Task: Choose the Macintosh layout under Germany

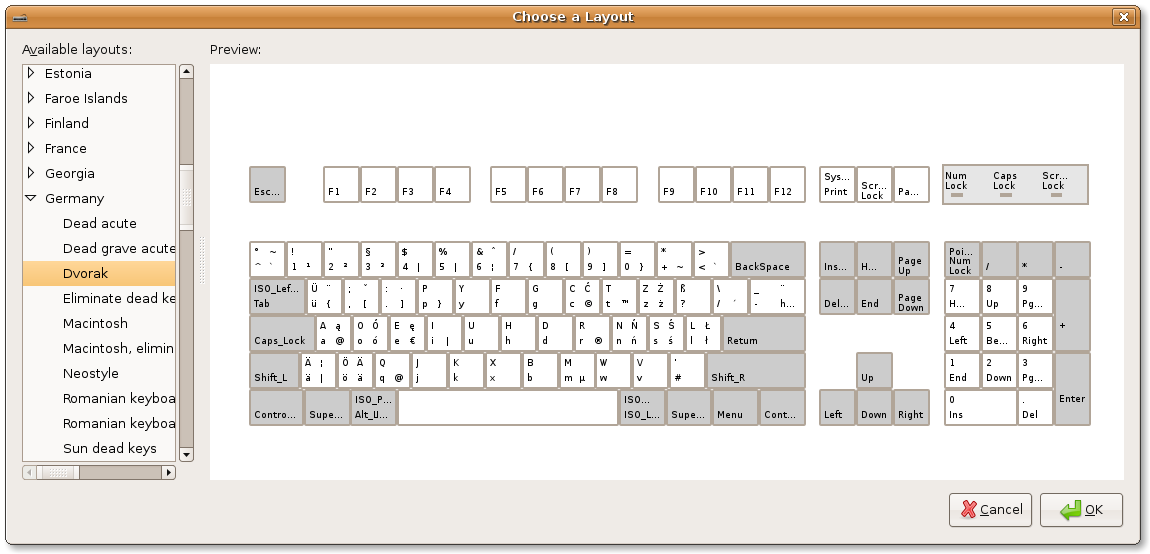Action: tap(95, 323)
